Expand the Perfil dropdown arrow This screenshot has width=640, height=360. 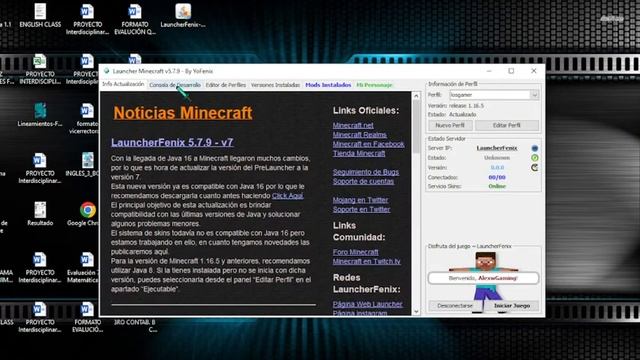[535, 95]
